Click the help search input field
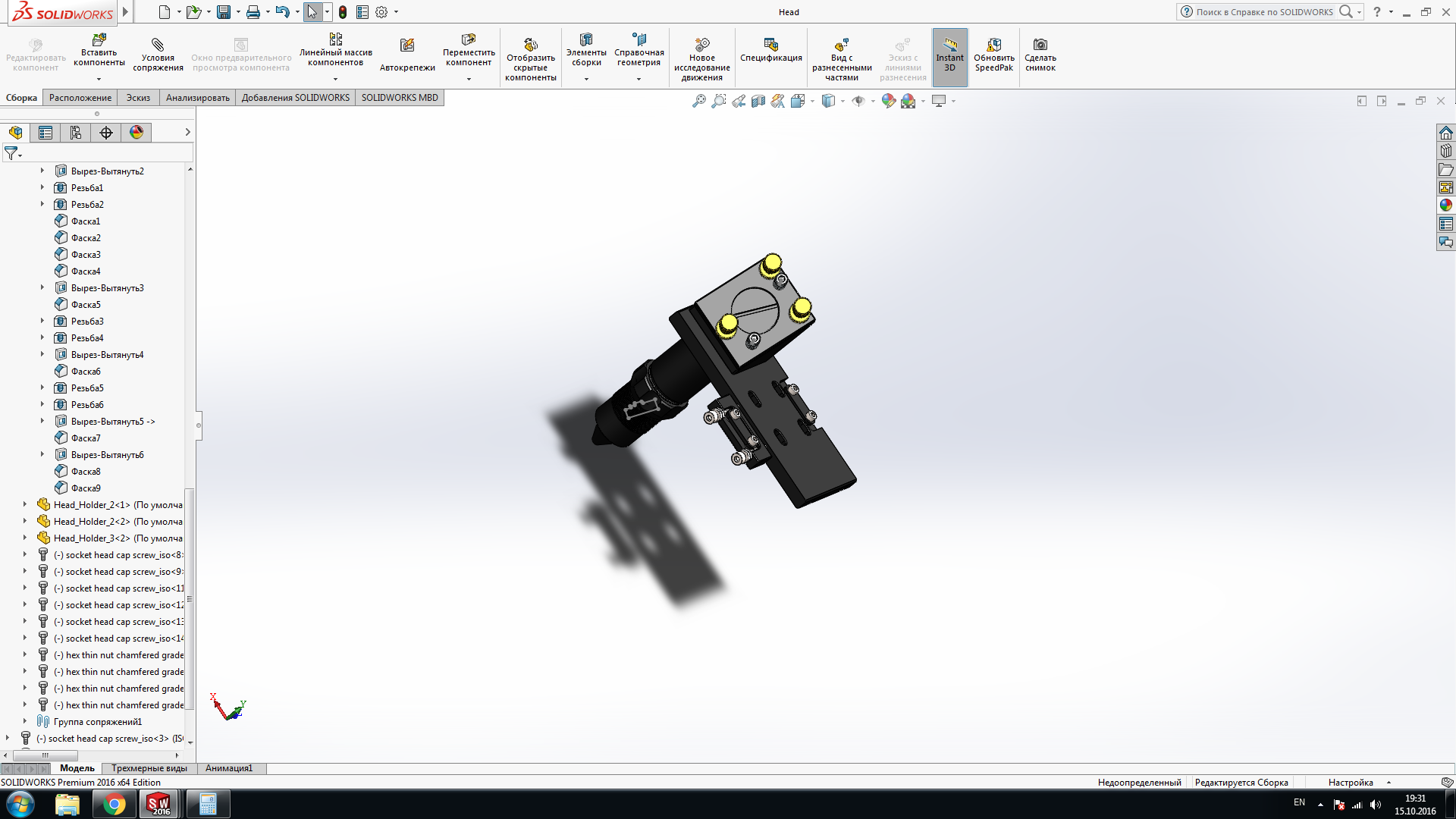The image size is (1456, 819). pyautogui.click(x=1264, y=12)
